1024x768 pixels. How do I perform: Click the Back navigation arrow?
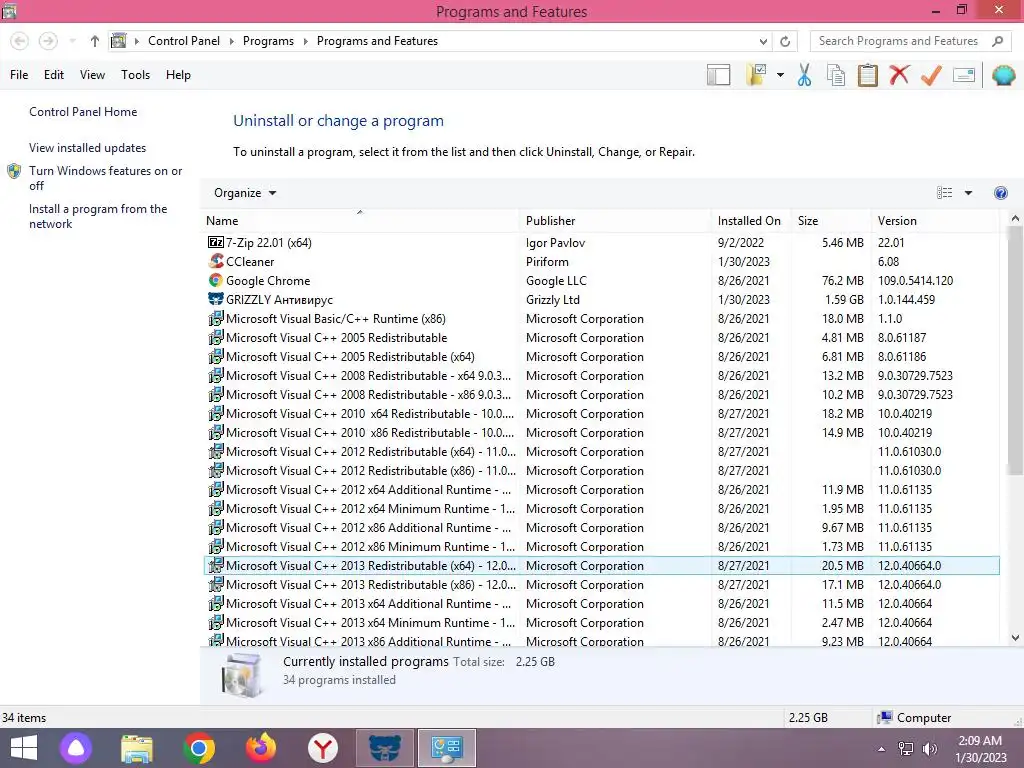tap(20, 41)
